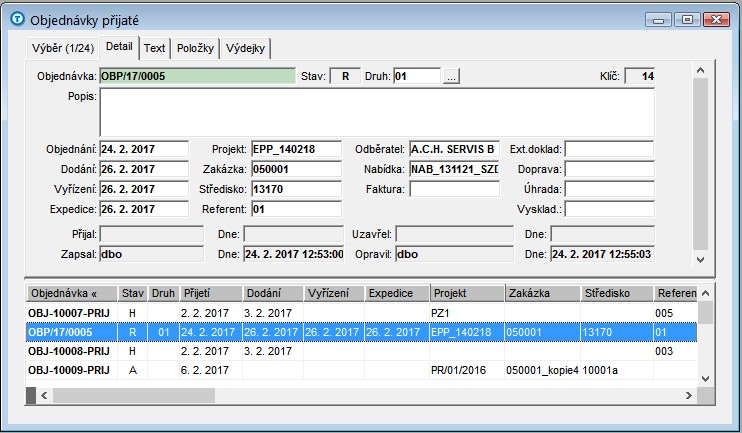This screenshot has width=742, height=433.
Task: Click into the Popis text area
Action: point(376,111)
